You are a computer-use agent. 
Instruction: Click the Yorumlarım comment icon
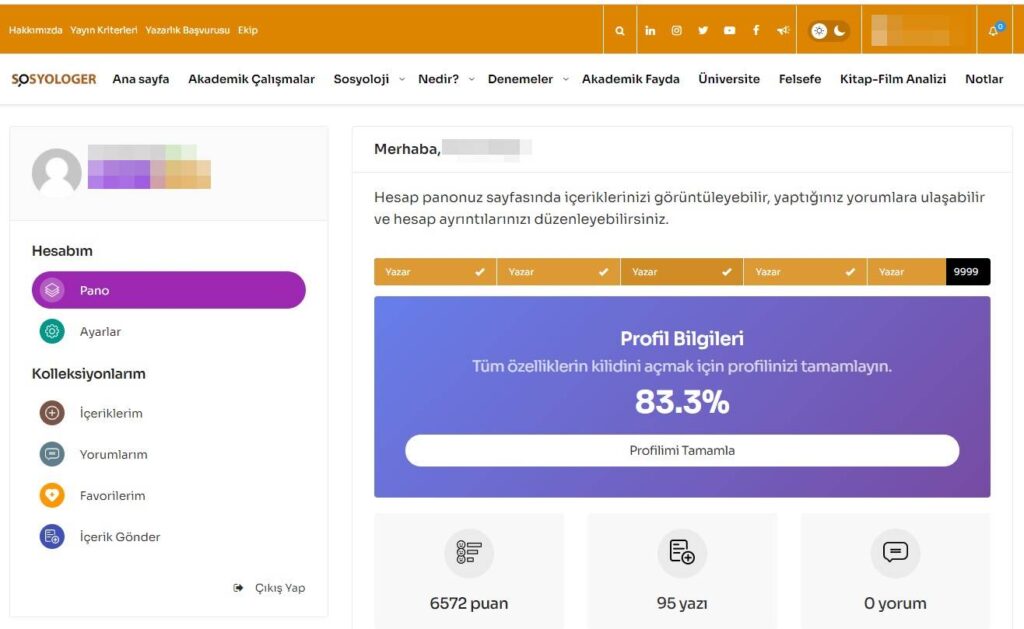[x=52, y=454]
